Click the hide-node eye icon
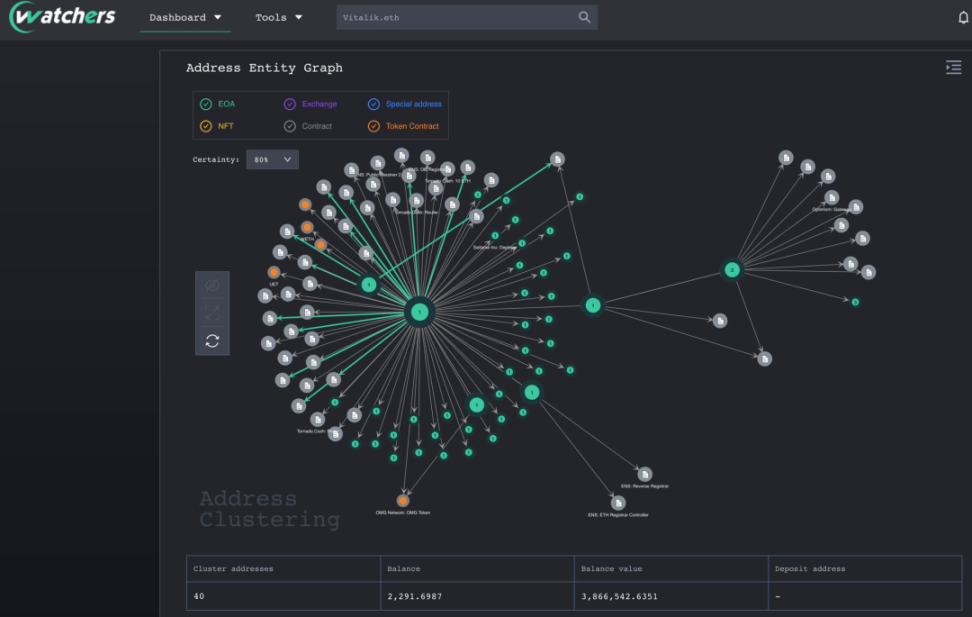972x617 pixels. (212, 285)
